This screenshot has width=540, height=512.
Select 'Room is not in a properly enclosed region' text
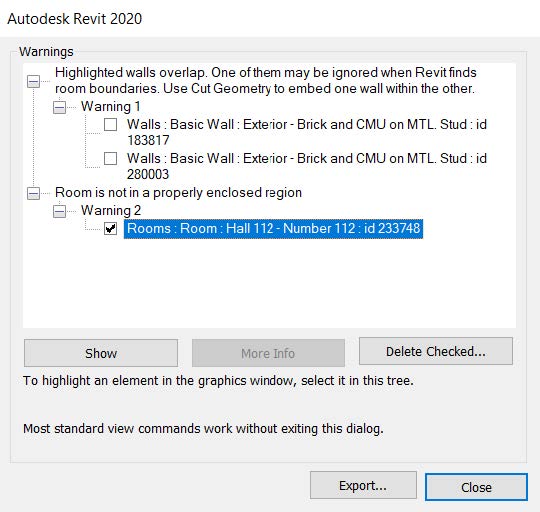click(x=178, y=192)
